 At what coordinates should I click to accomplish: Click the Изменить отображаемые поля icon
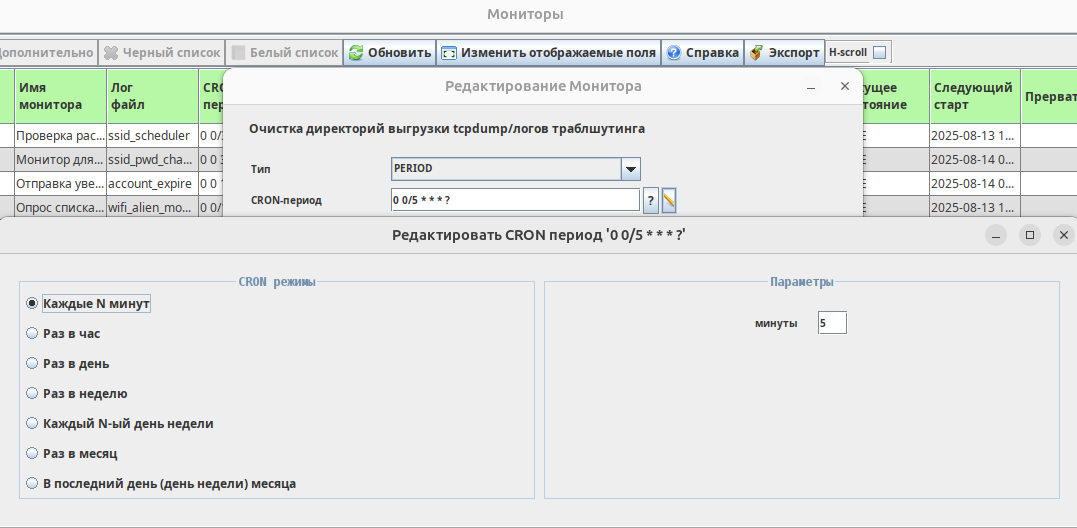(449, 53)
